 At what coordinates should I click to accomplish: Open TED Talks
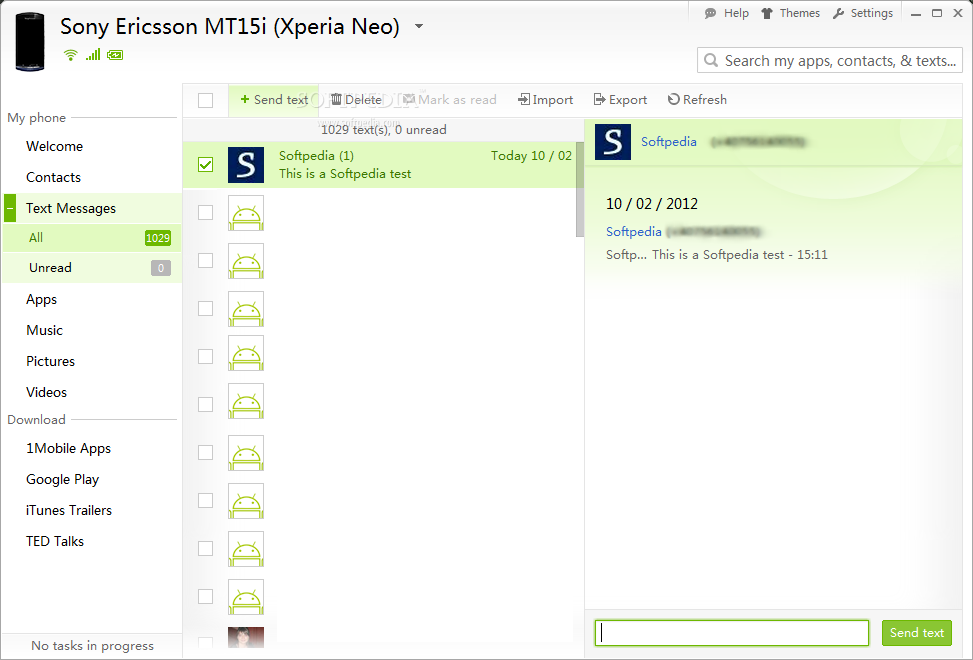click(x=55, y=541)
